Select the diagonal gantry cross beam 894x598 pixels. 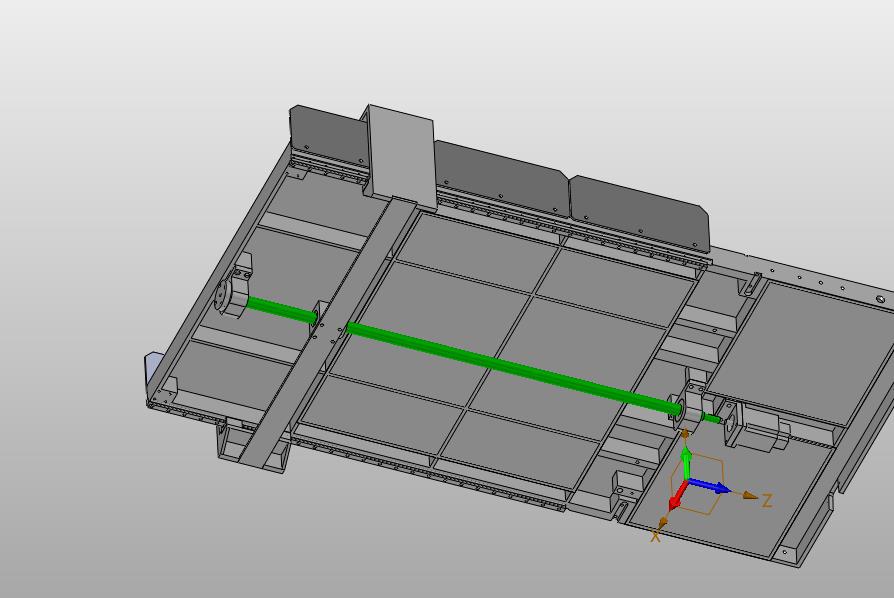click(x=330, y=332)
